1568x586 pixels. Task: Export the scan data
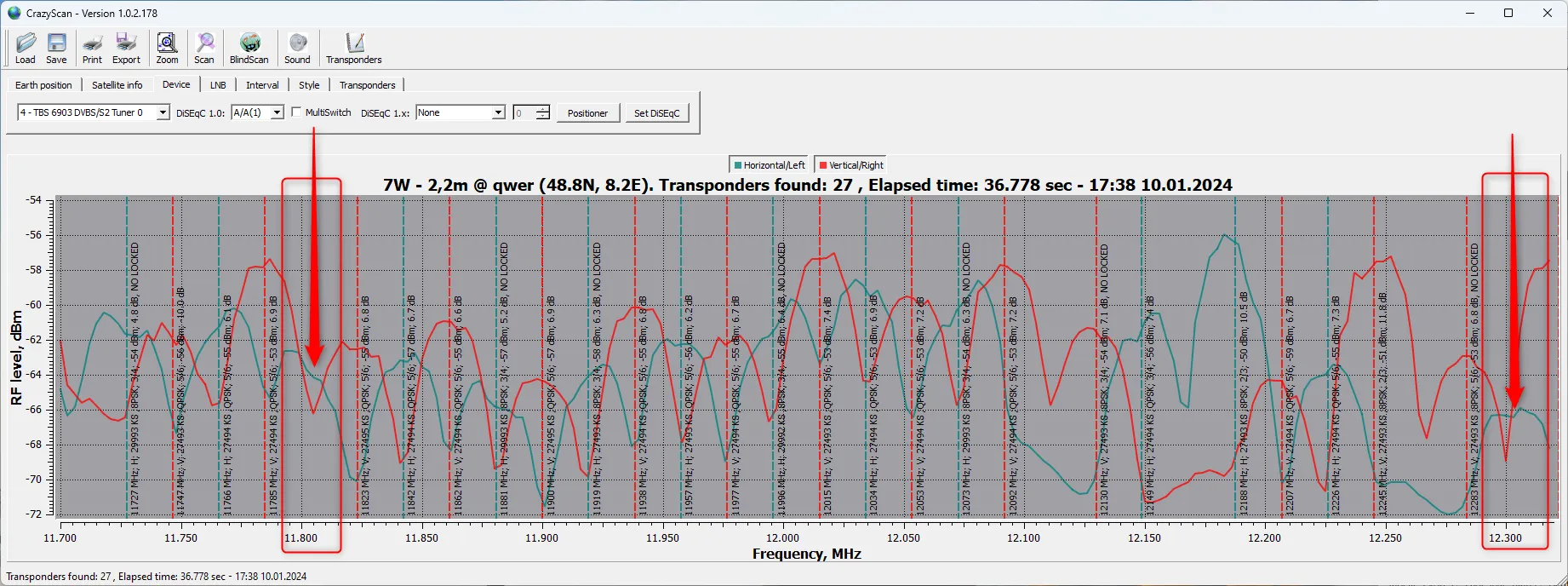pyautogui.click(x=126, y=48)
